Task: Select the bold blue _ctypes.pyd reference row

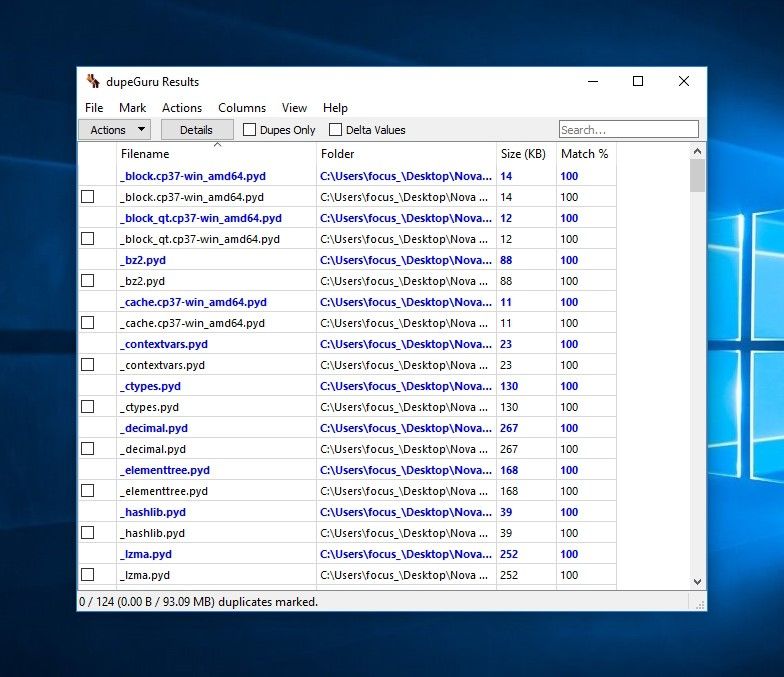Action: coord(348,386)
